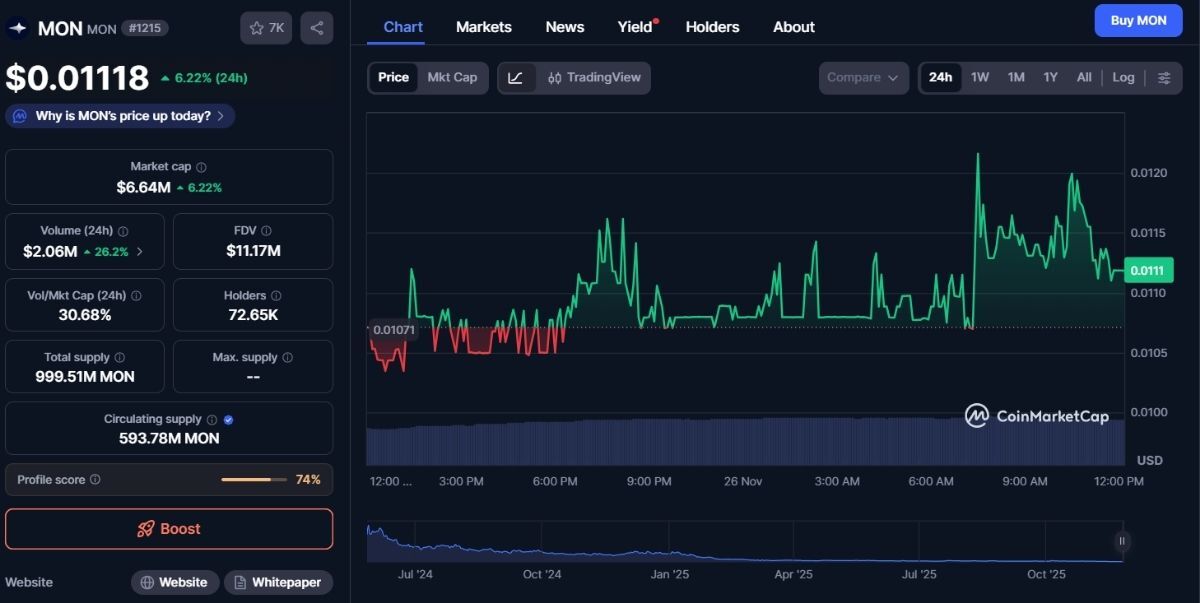1200x603 pixels.
Task: Click the Vol/Mkt Cap info icon
Action: pos(136,296)
